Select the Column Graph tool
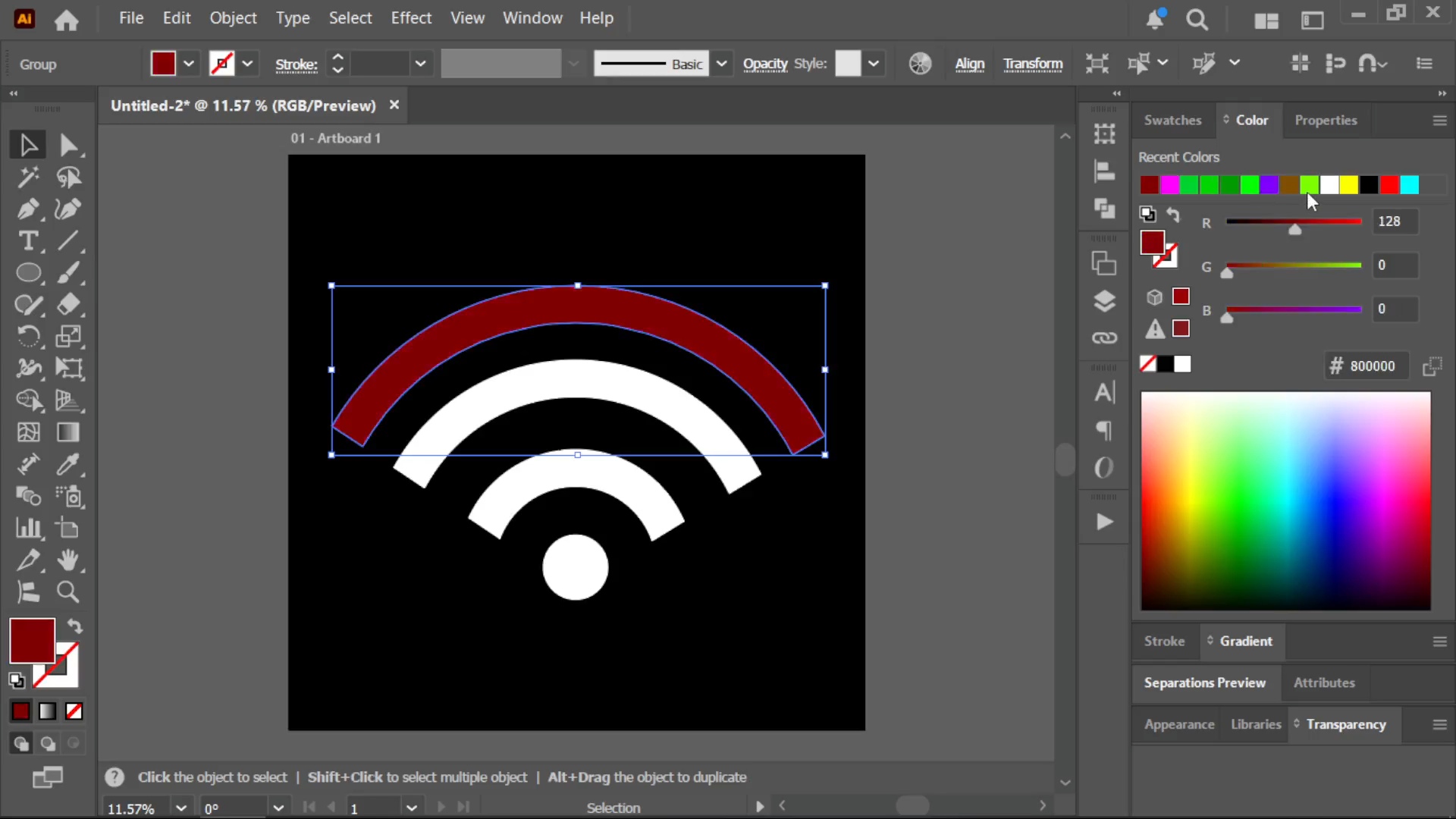The height and width of the screenshot is (819, 1456). point(28,529)
